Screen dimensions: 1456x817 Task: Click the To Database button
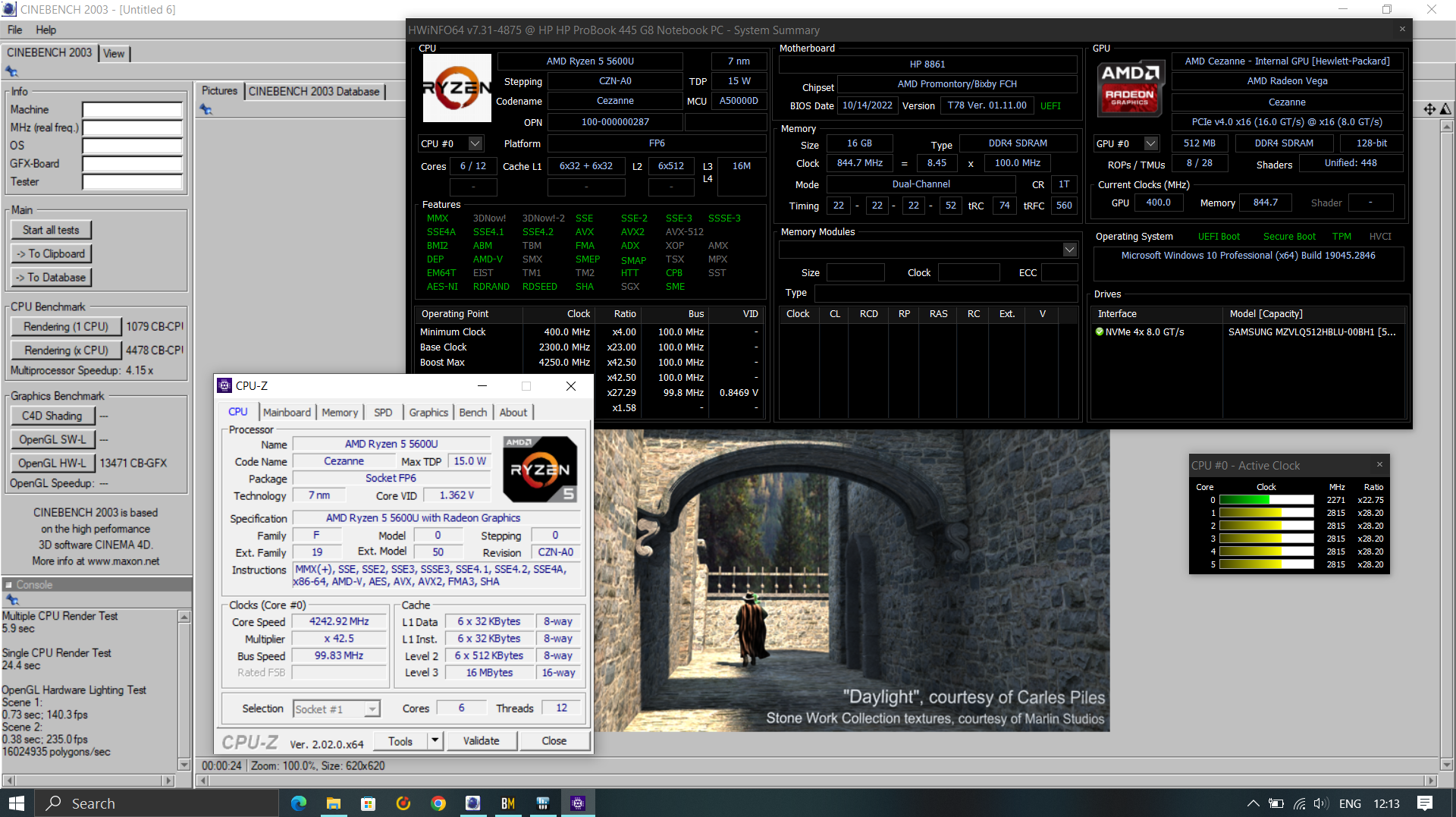click(x=51, y=278)
